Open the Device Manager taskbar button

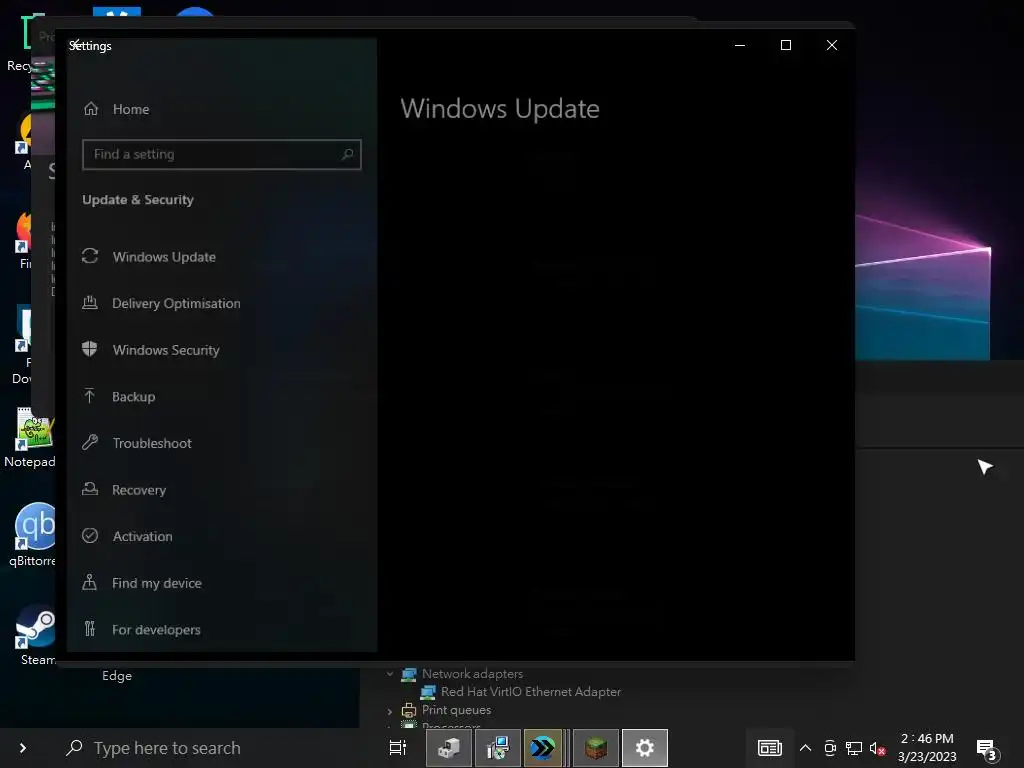449,748
